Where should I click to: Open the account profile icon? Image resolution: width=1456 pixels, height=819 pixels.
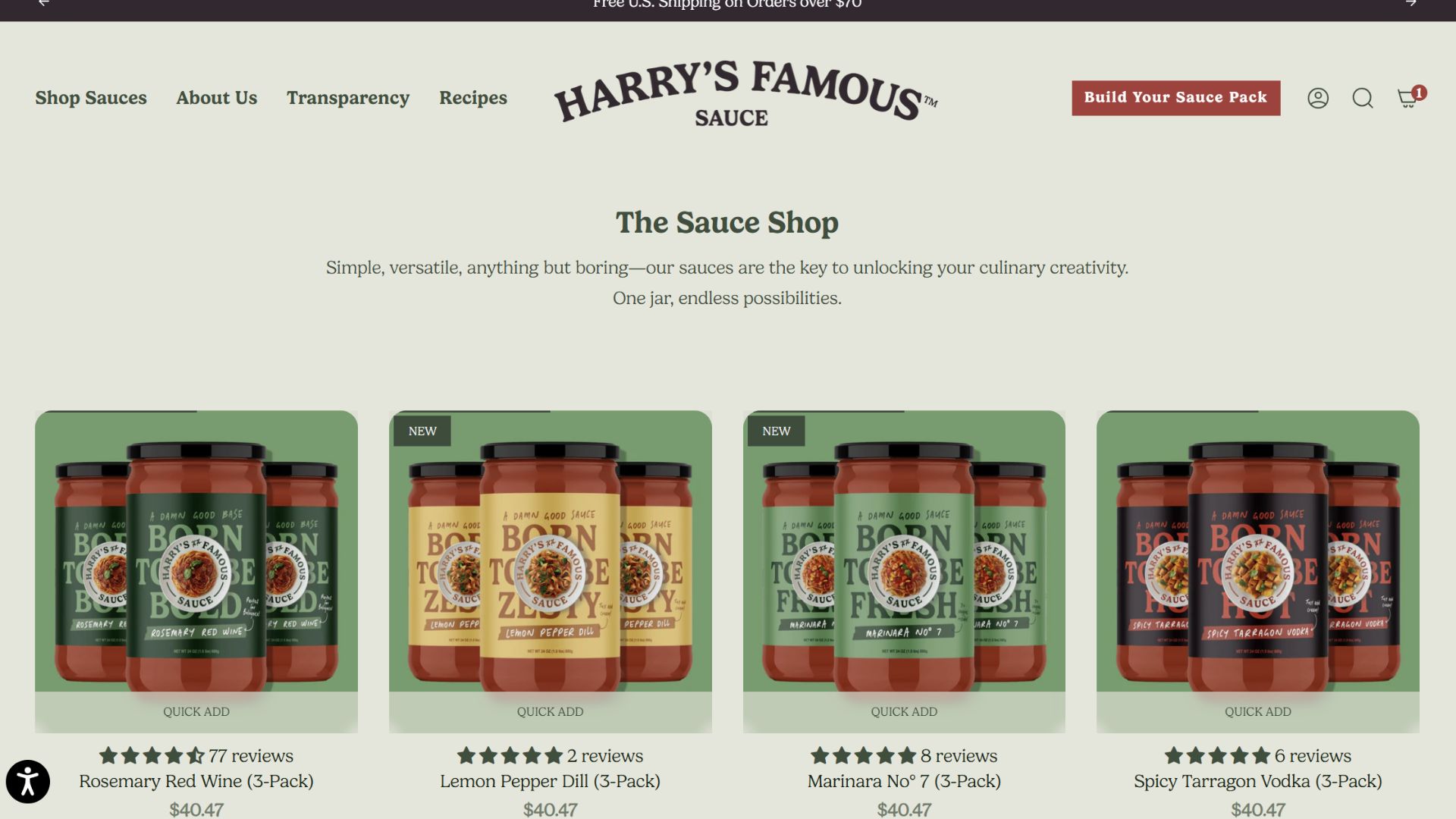(1318, 98)
